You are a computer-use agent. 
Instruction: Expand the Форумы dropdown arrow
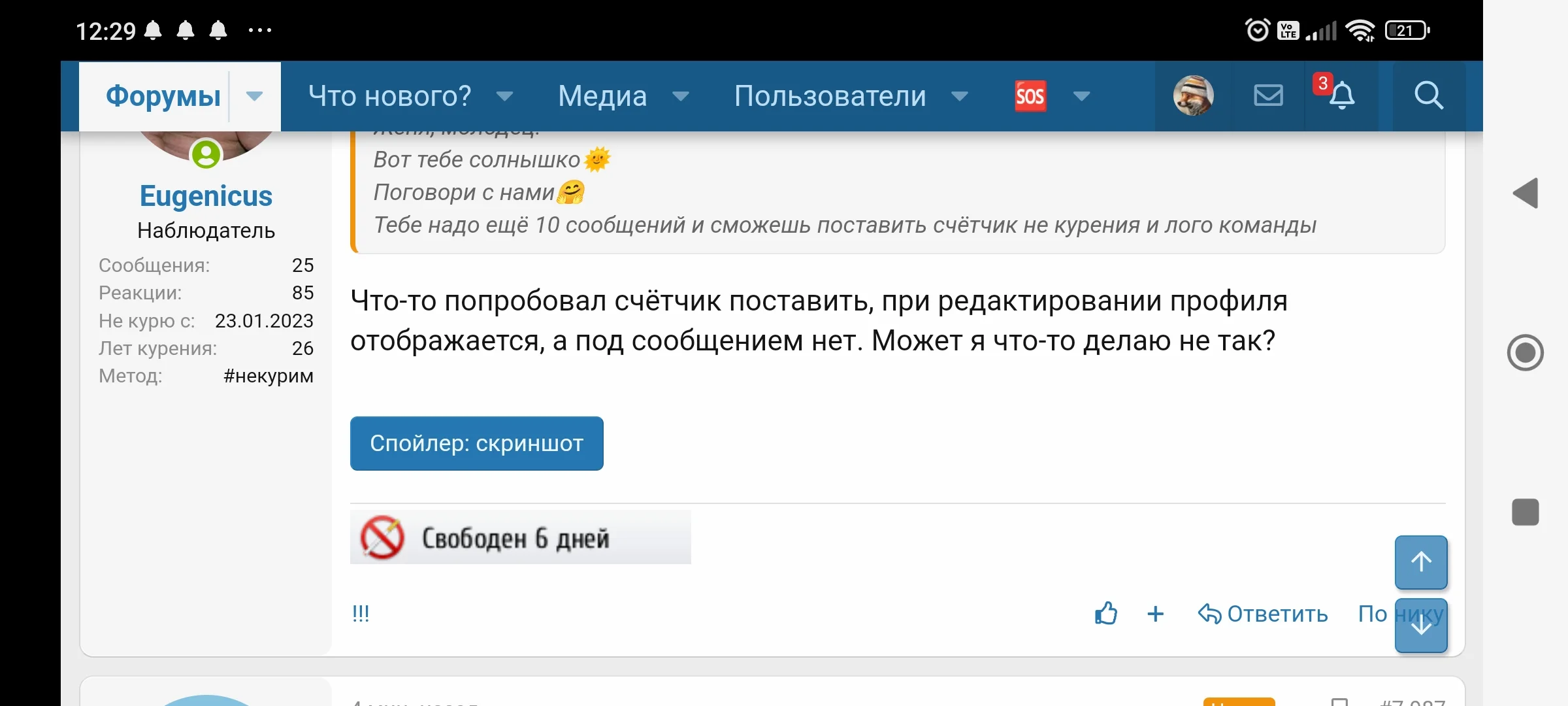coord(254,96)
